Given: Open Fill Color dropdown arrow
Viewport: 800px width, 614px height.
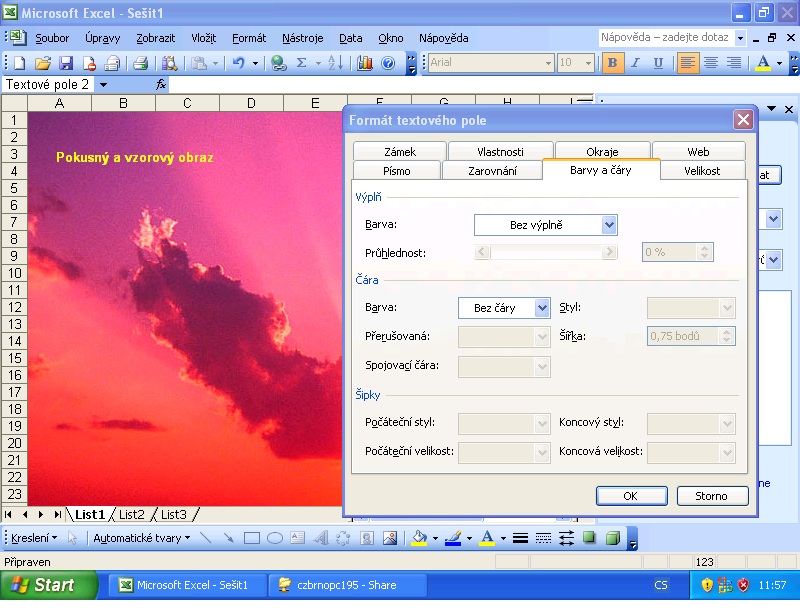Looking at the screenshot, I should (x=435, y=538).
